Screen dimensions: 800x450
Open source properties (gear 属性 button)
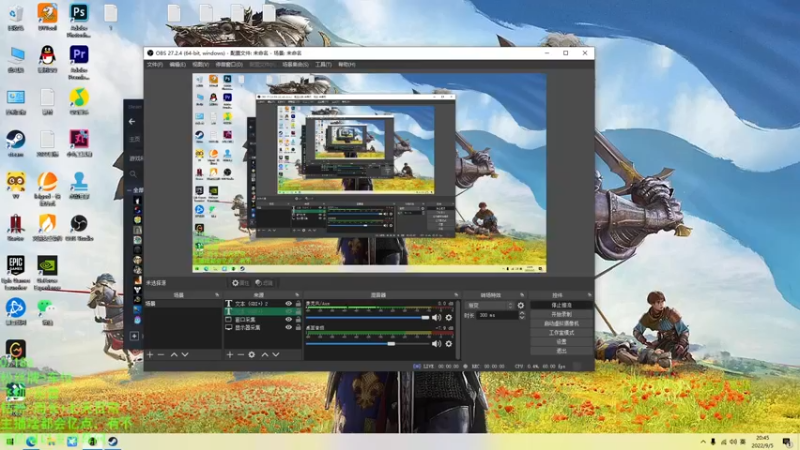click(x=240, y=283)
